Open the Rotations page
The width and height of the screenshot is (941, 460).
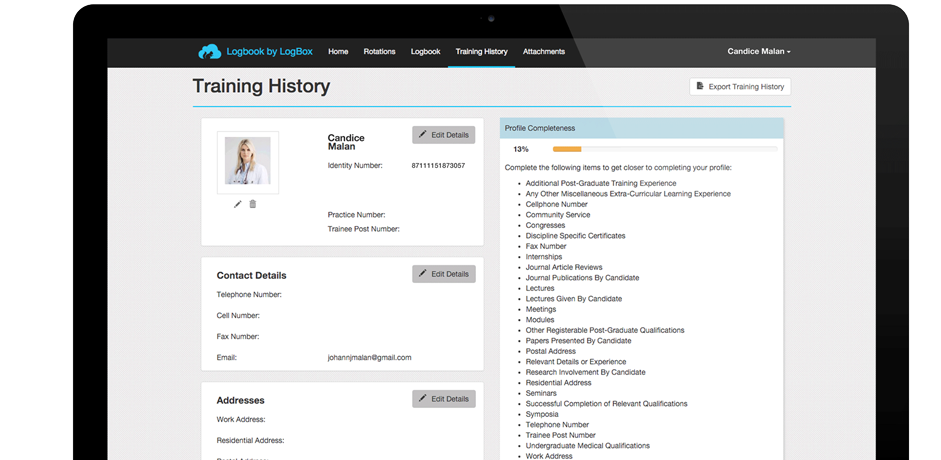[x=379, y=52]
